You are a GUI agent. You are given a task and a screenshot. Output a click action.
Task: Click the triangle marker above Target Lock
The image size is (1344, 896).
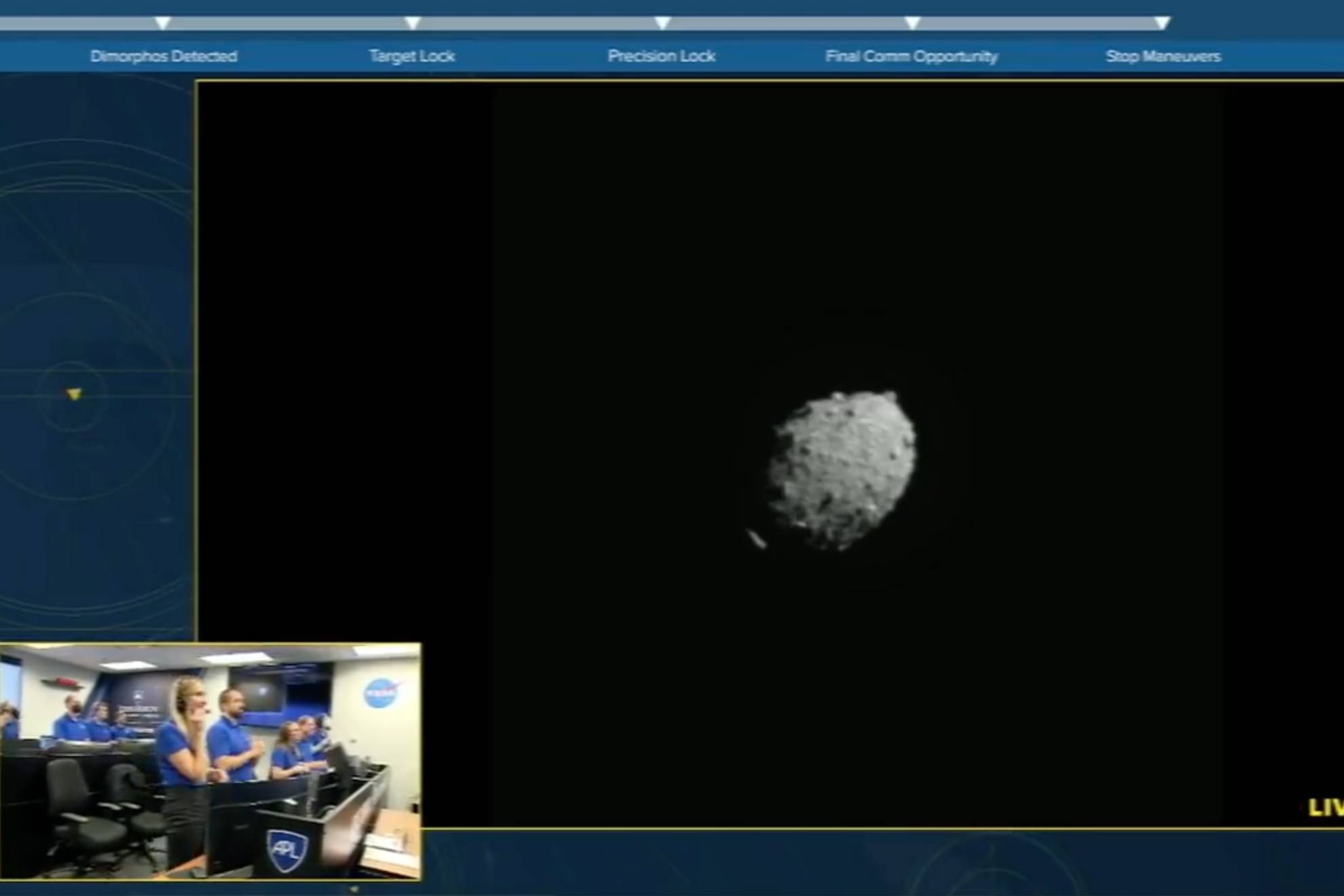click(412, 23)
